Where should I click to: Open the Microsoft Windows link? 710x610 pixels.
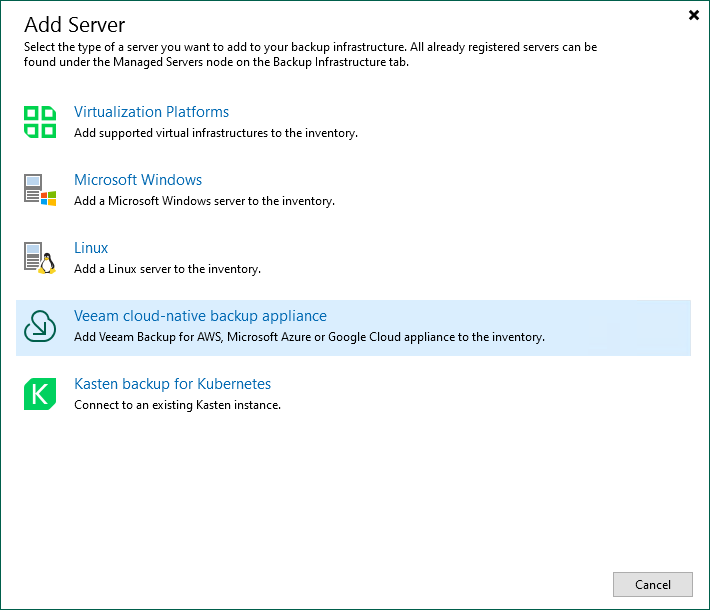click(138, 180)
